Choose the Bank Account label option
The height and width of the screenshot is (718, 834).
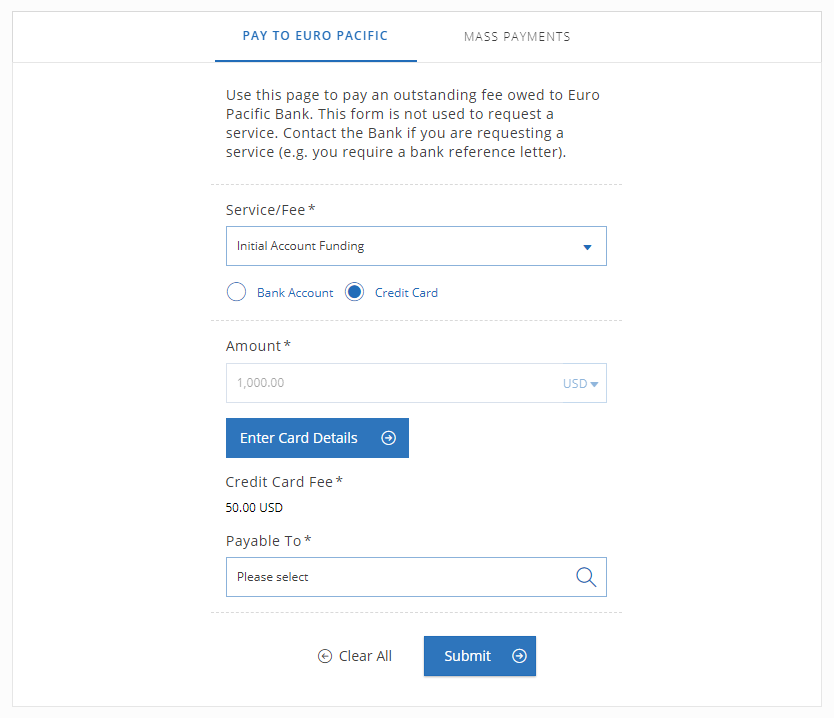coord(295,293)
